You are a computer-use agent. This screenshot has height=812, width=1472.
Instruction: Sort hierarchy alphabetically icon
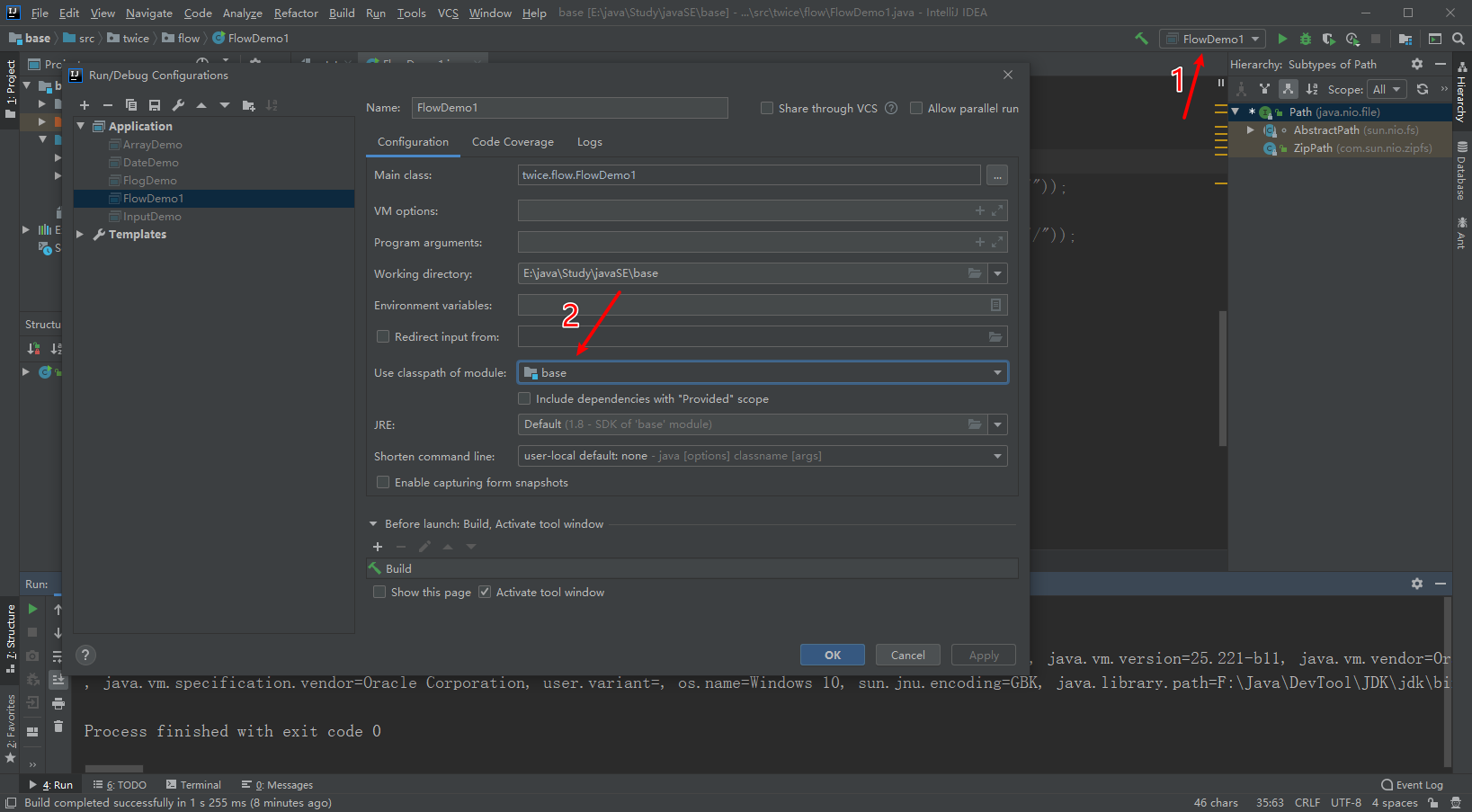coord(1312,89)
